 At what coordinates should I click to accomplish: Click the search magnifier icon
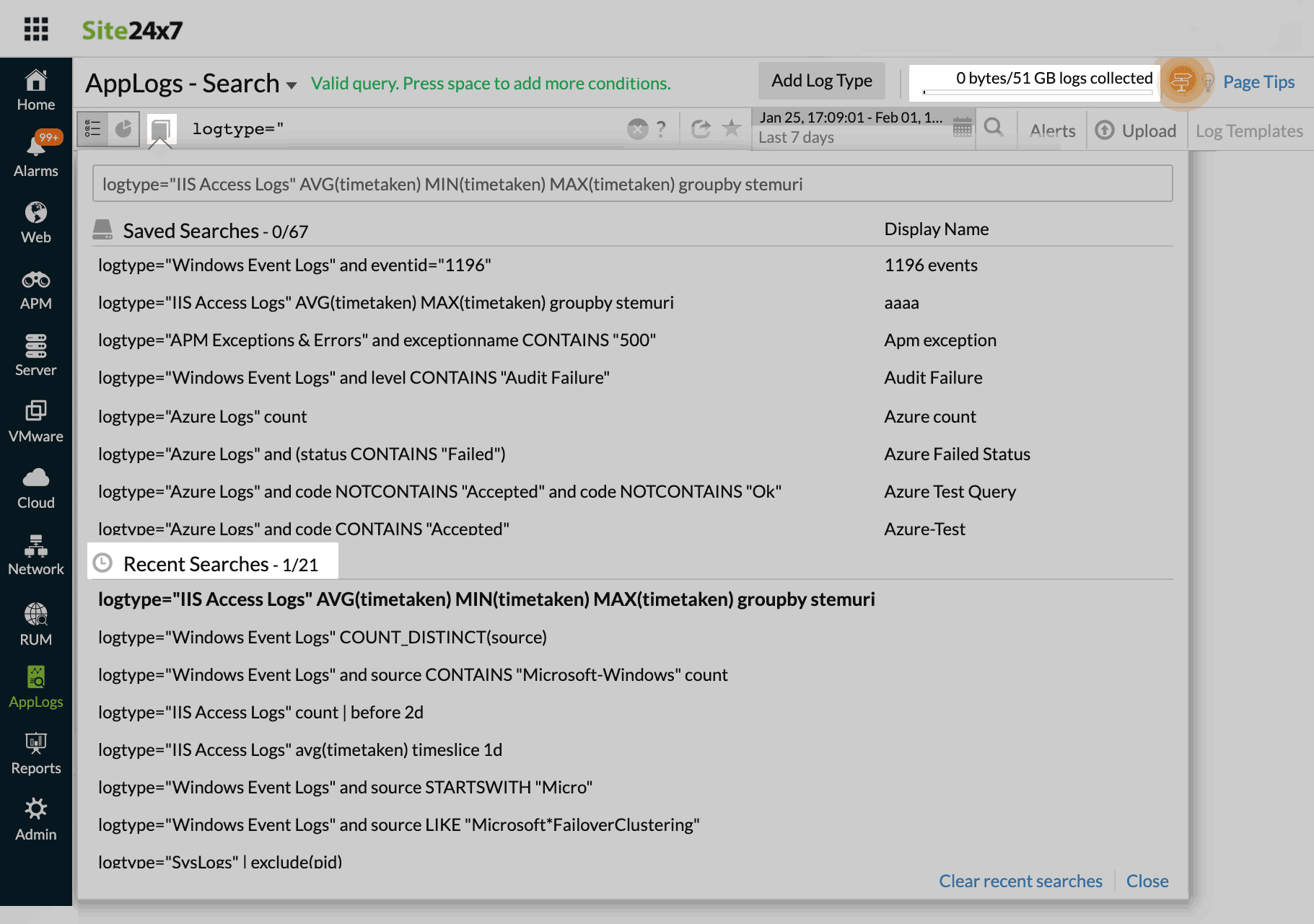995,128
